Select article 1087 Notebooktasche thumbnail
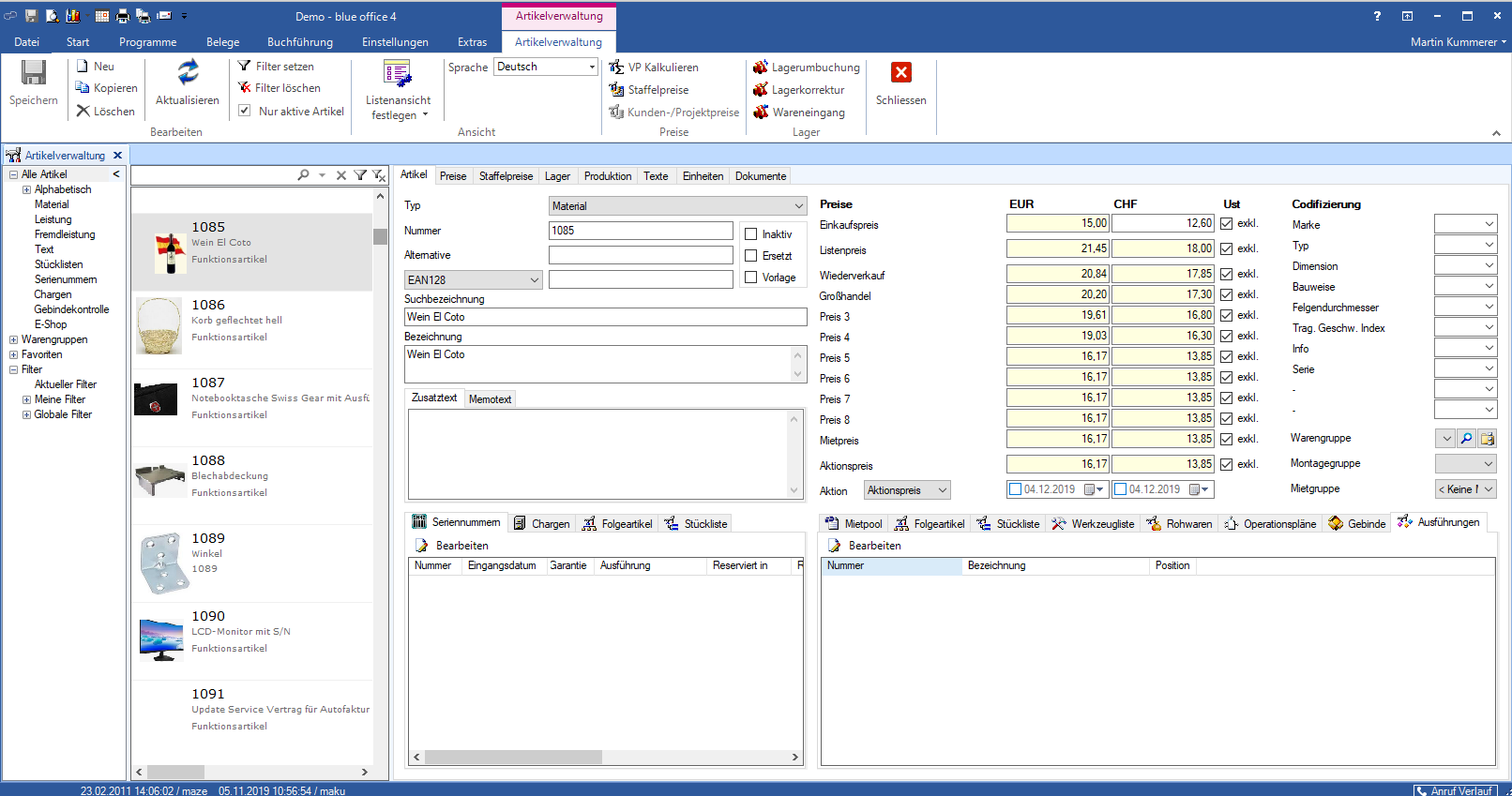The height and width of the screenshot is (796, 1512). (157, 399)
